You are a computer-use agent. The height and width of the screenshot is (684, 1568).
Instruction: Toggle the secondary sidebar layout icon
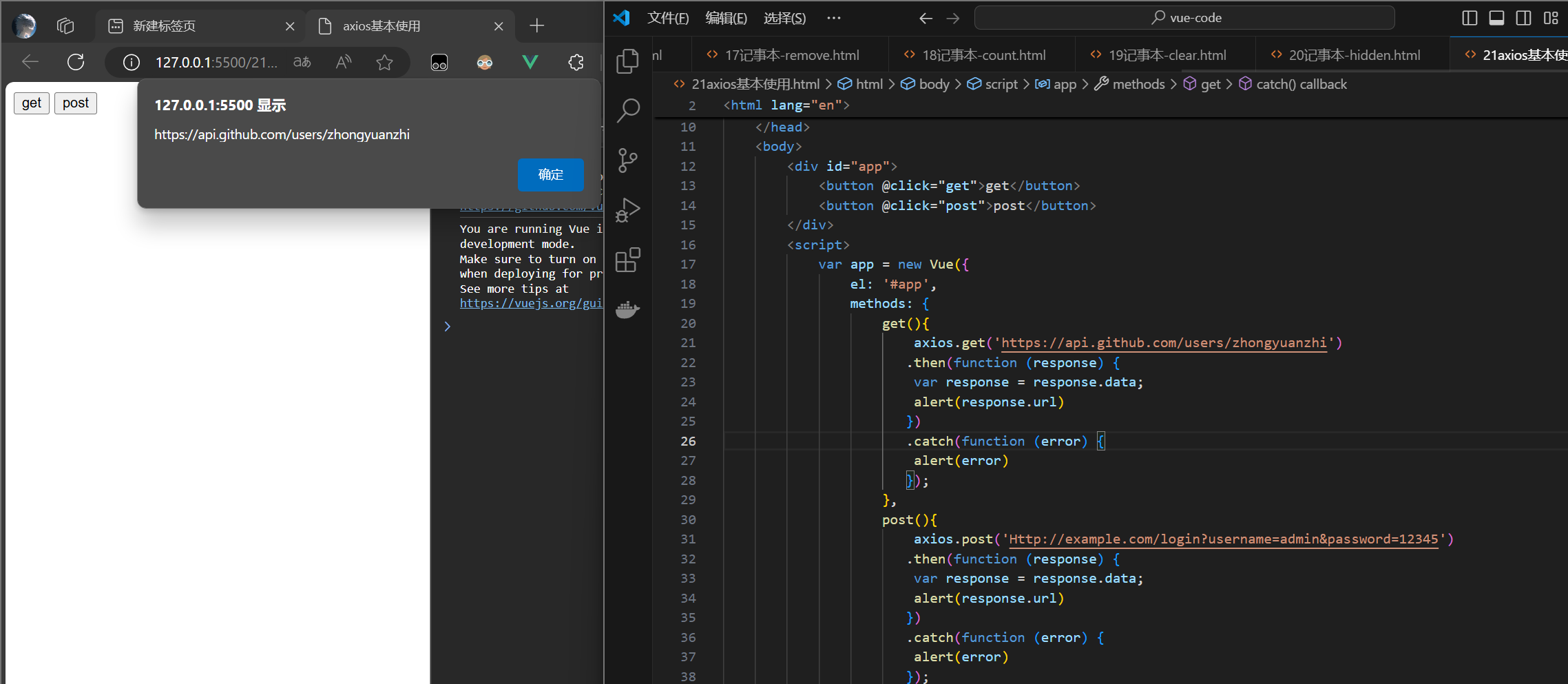pyautogui.click(x=1524, y=18)
